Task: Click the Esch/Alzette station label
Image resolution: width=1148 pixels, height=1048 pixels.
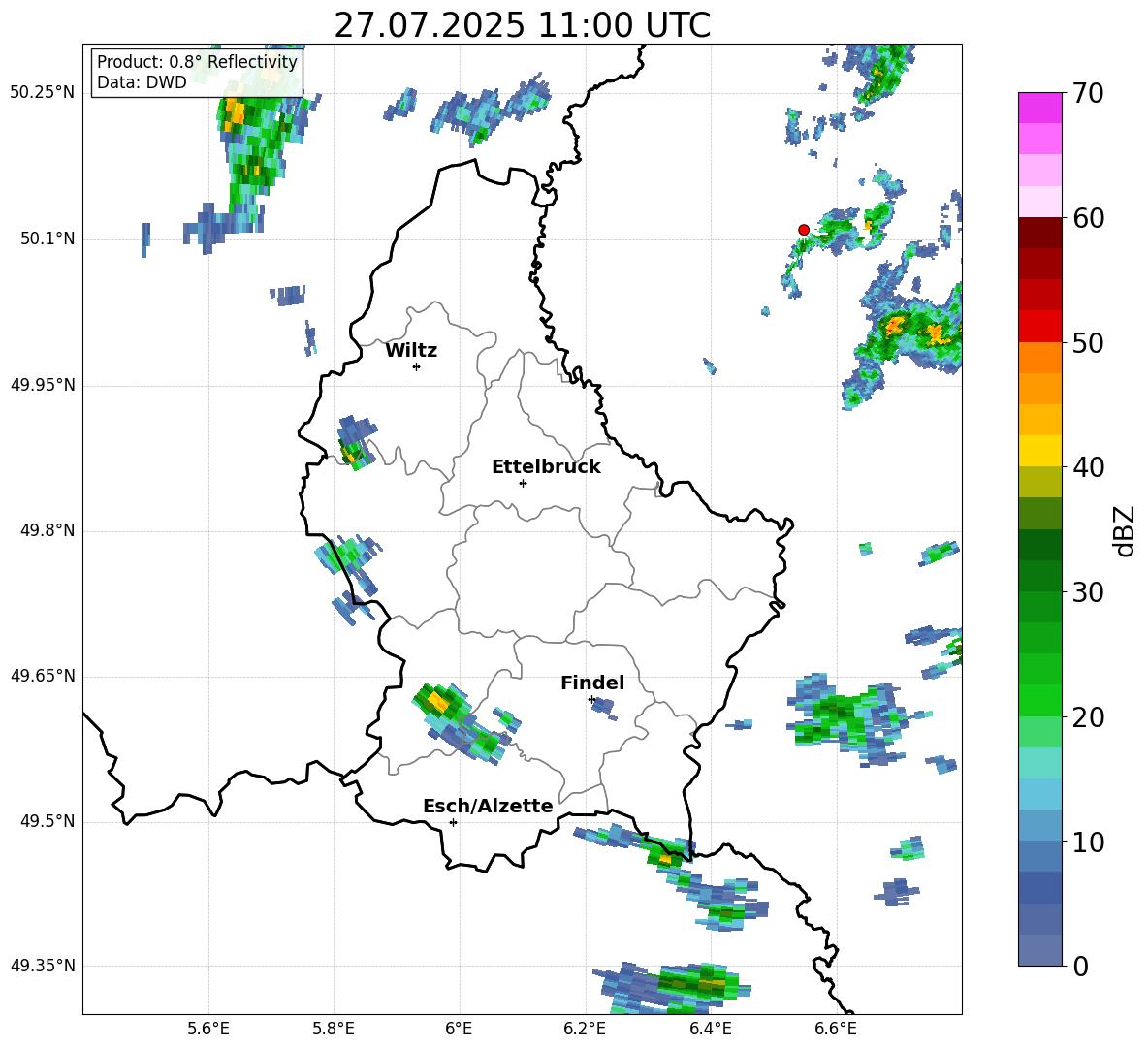Action: point(488,806)
